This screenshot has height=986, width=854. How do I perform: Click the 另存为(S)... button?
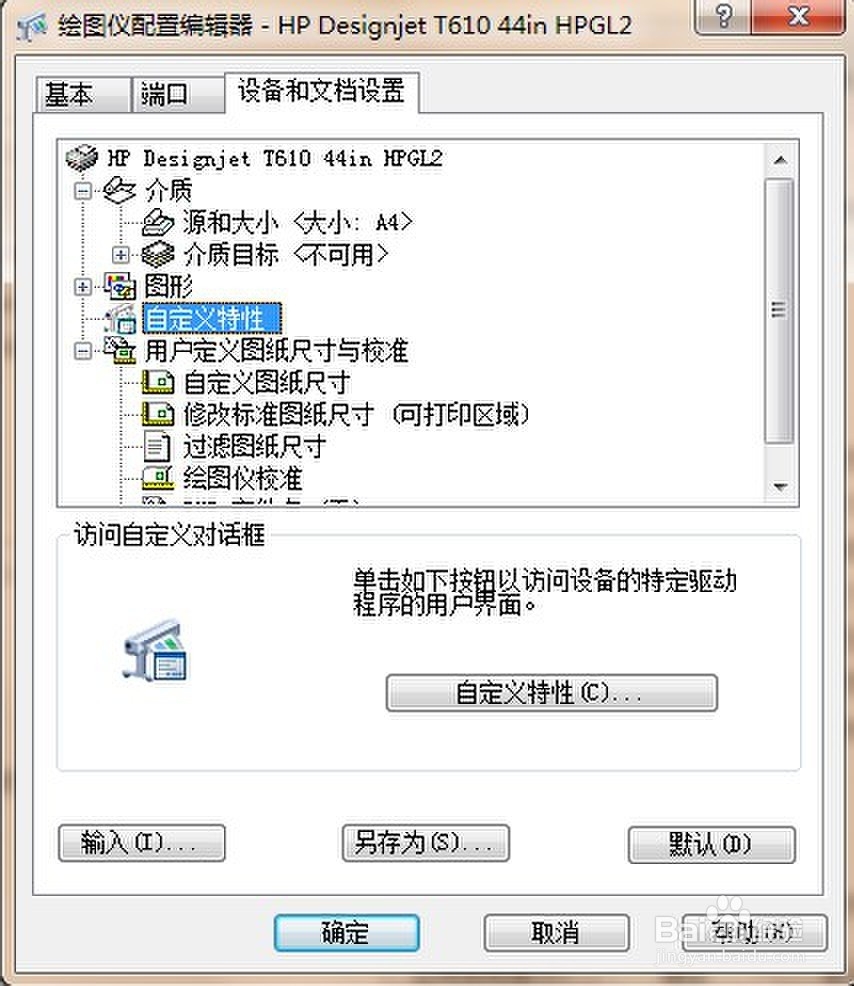pyautogui.click(x=426, y=843)
